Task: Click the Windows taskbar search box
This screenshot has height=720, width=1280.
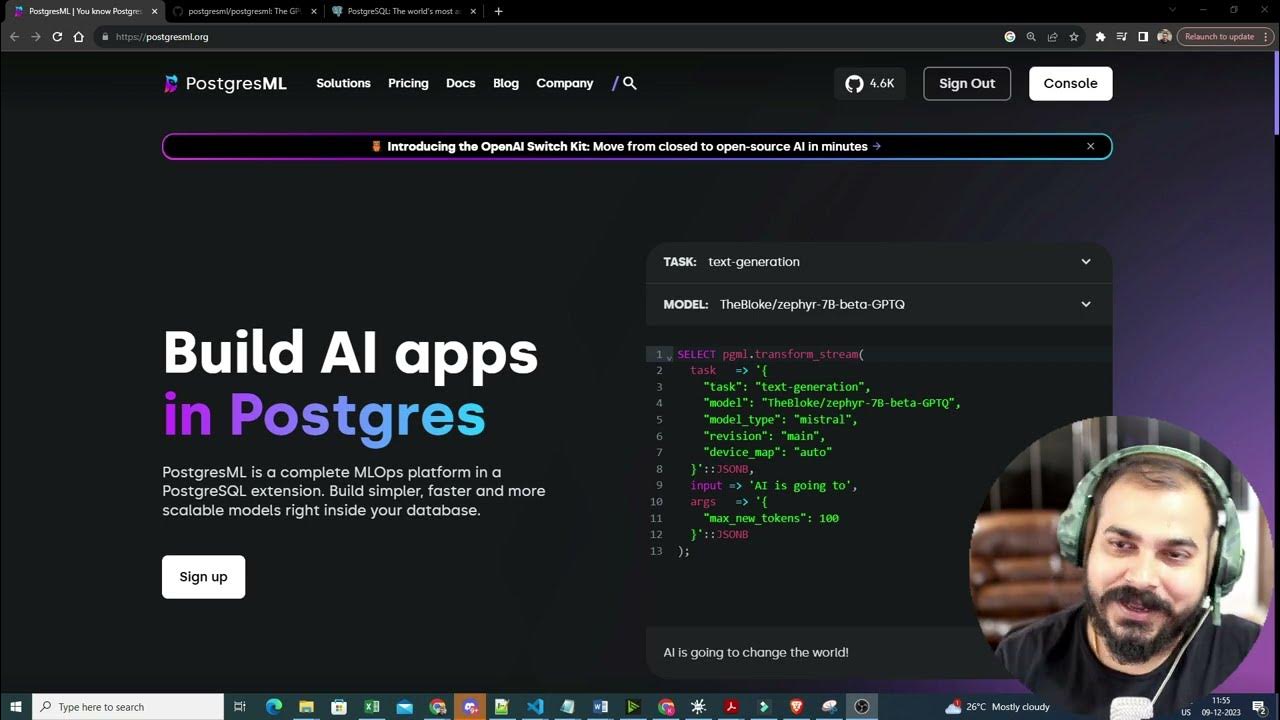Action: (x=128, y=707)
